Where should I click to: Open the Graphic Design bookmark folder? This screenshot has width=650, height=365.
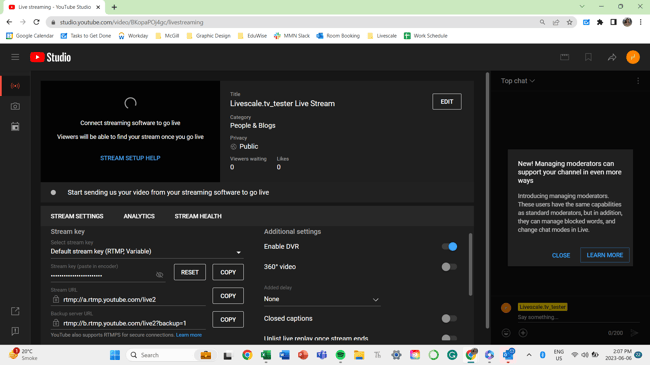[x=209, y=36]
